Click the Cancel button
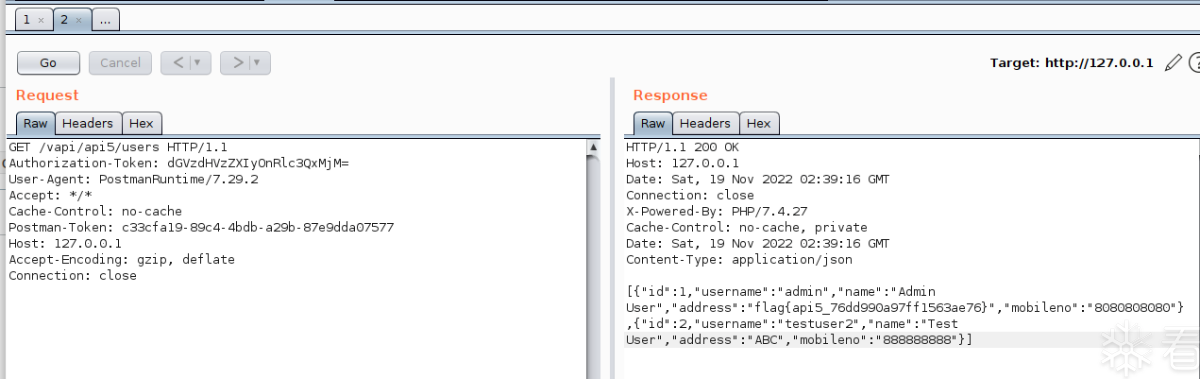 tap(120, 62)
